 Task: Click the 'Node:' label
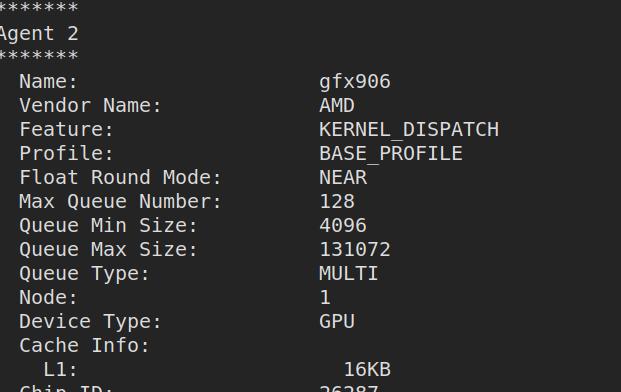pyautogui.click(x=48, y=297)
